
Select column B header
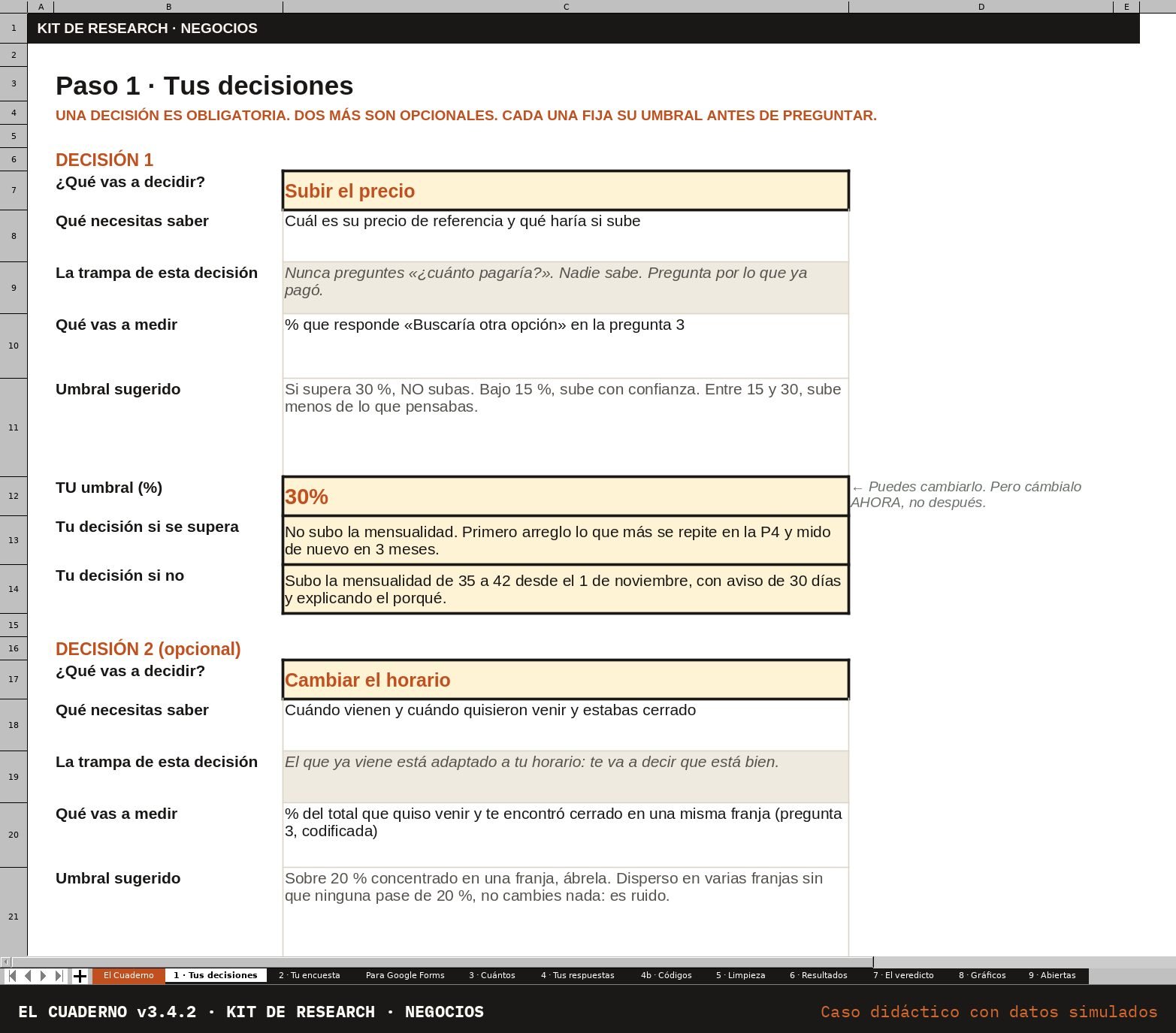tap(168, 7)
